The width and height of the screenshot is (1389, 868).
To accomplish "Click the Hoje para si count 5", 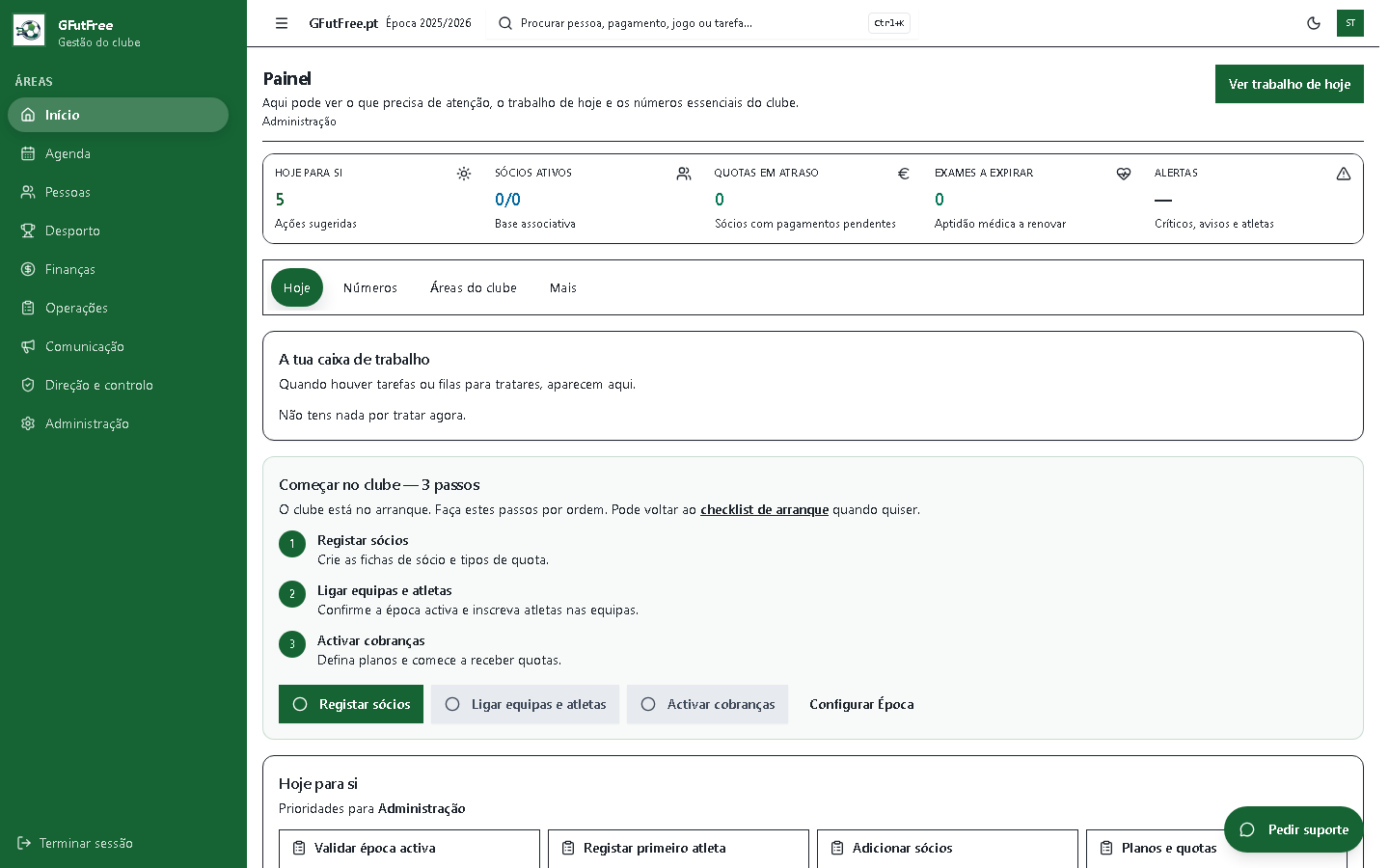I will coord(280,200).
